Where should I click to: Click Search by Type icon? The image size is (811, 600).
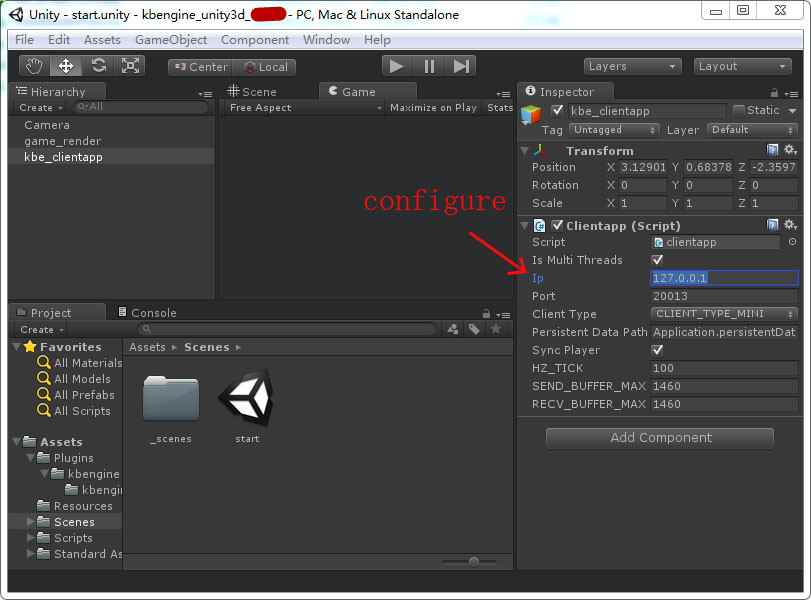pyautogui.click(x=453, y=329)
